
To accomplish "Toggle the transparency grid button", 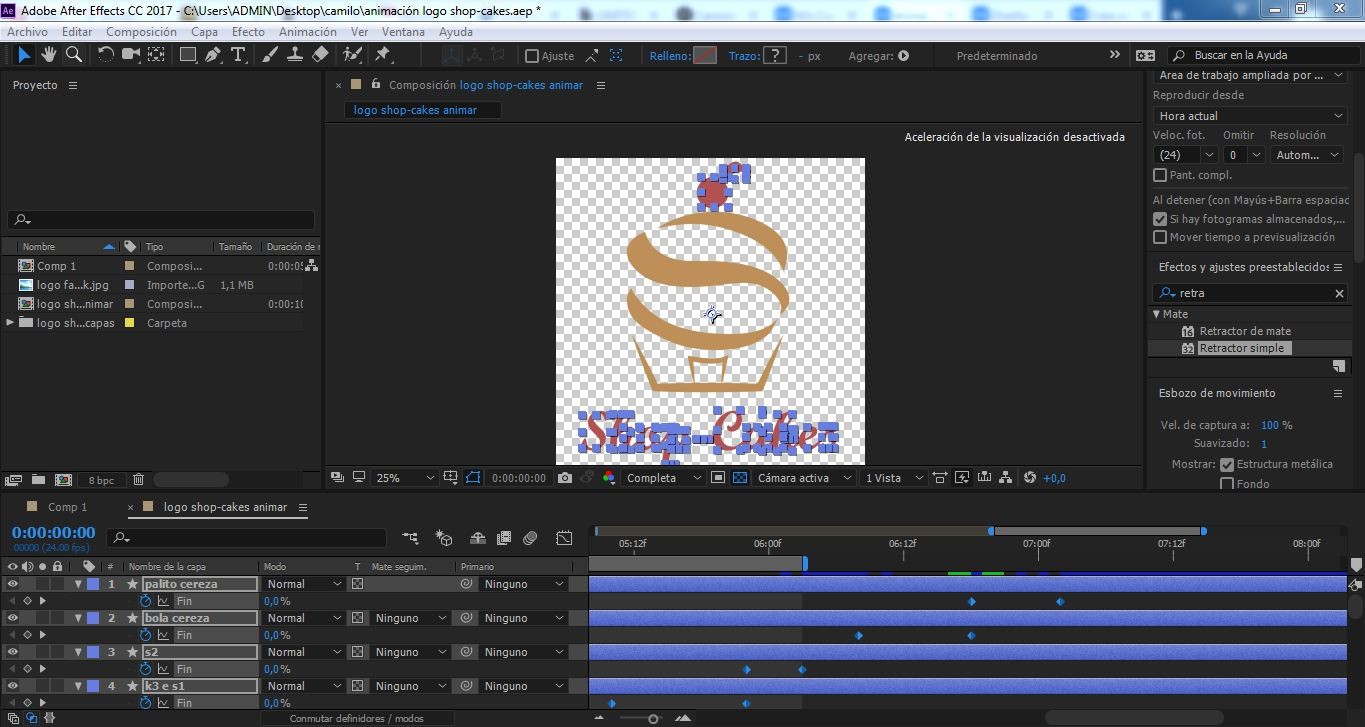I will click(740, 478).
